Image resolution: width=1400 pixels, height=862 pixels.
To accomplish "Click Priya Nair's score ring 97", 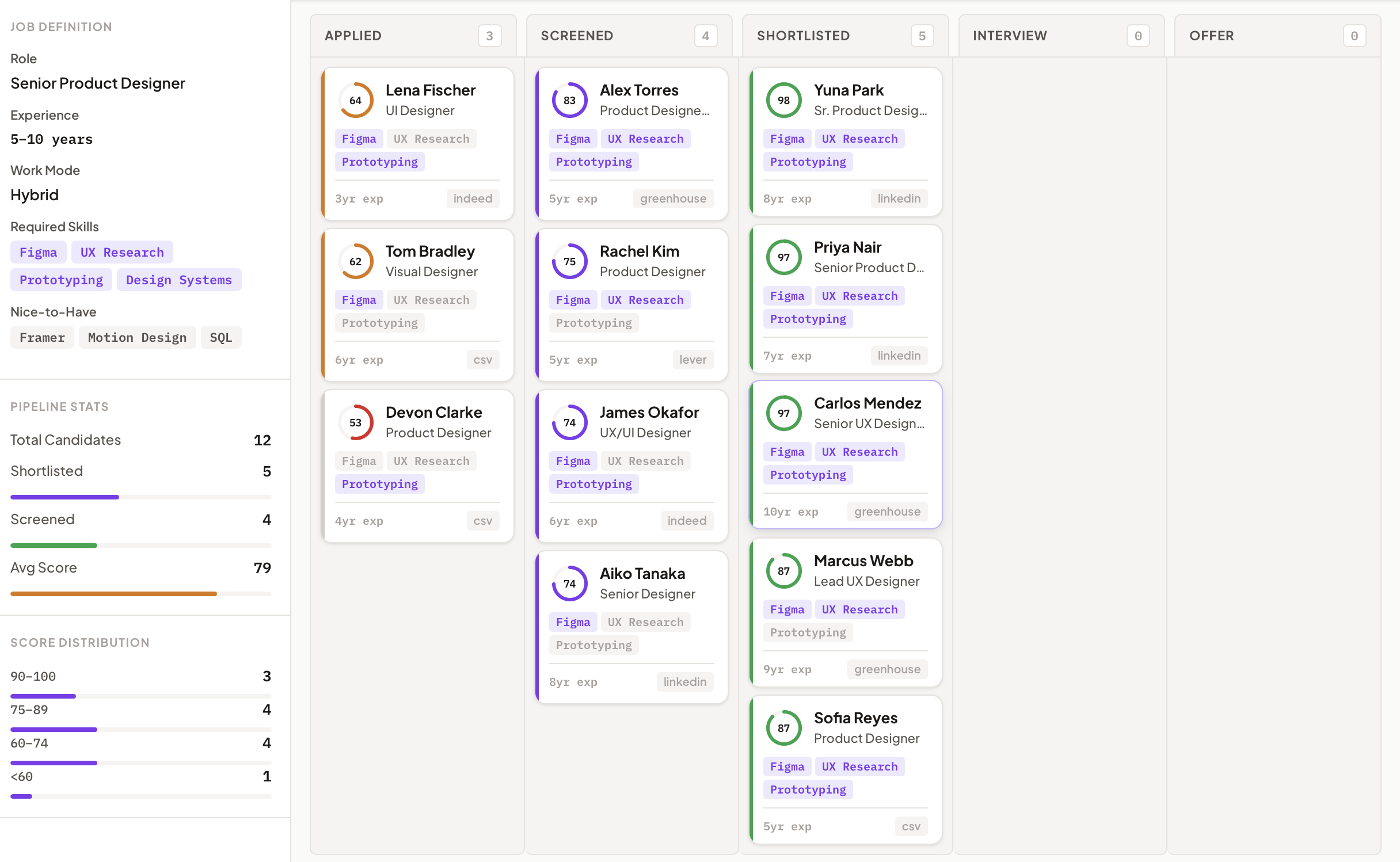I will pyautogui.click(x=783, y=257).
